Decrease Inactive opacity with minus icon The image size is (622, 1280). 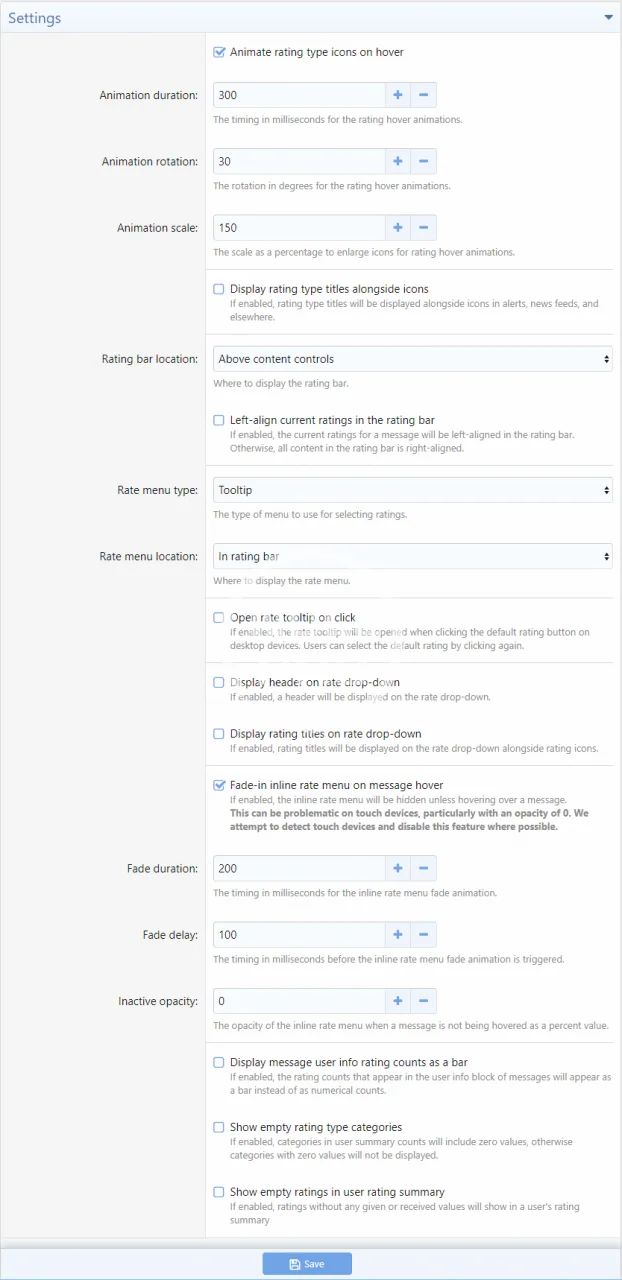(x=423, y=1000)
